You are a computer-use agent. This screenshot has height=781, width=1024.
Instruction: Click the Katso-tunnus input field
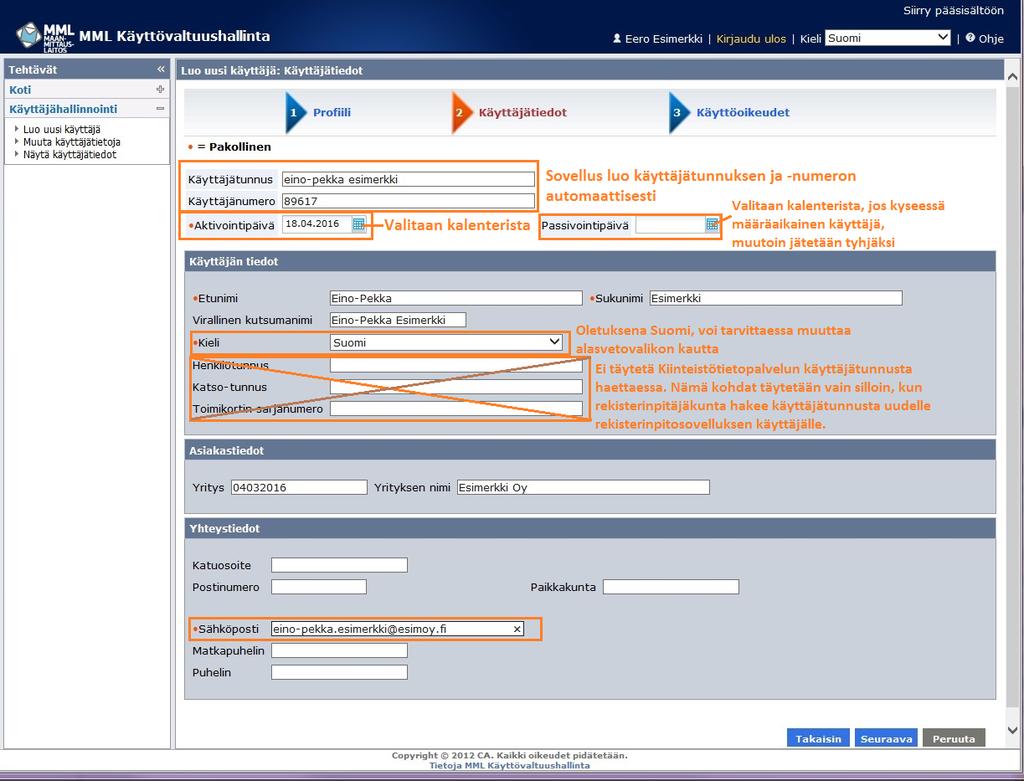pos(456,387)
